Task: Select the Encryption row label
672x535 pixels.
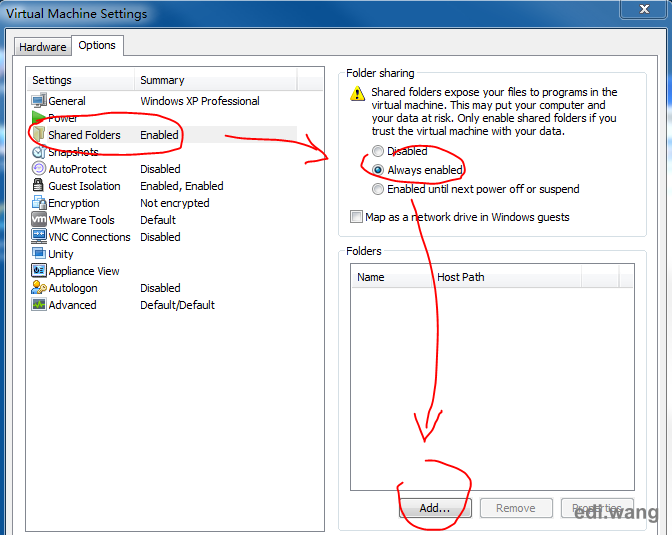Action: pos(74,203)
